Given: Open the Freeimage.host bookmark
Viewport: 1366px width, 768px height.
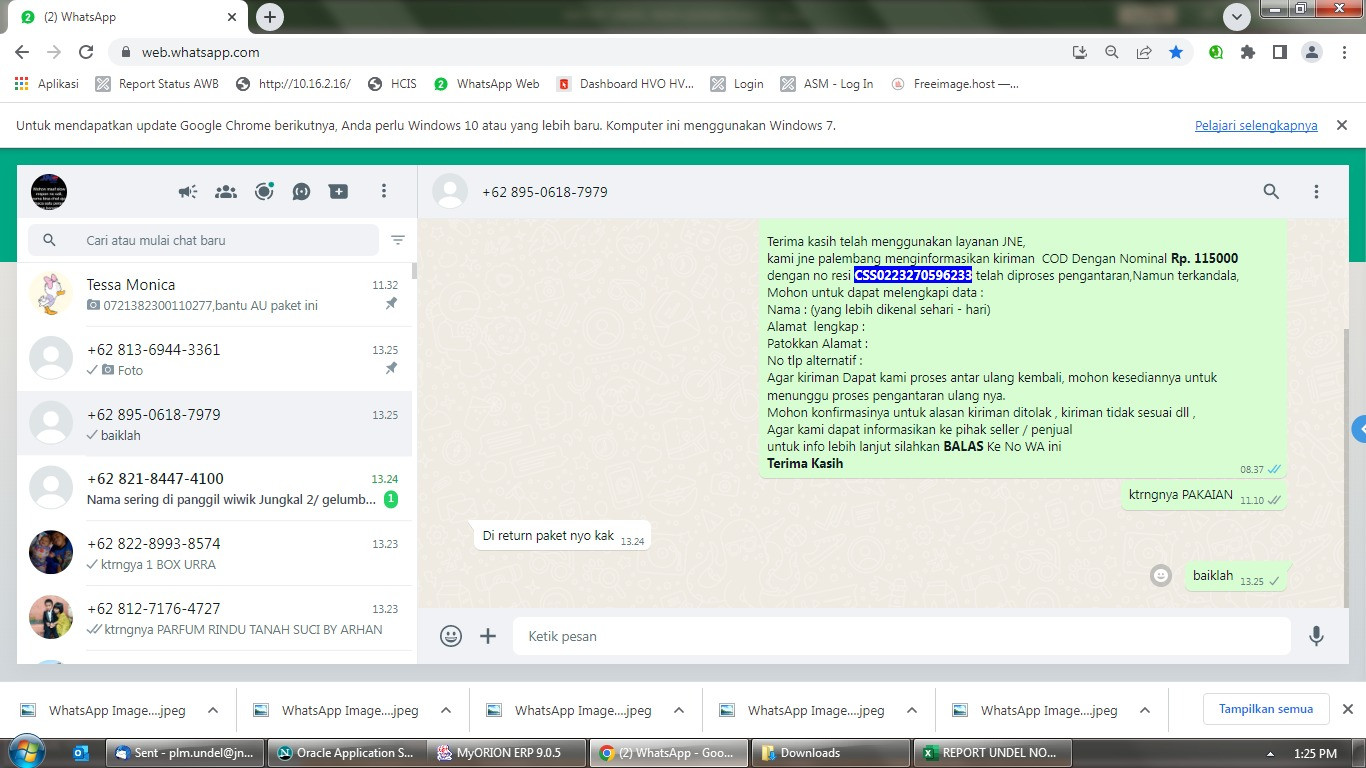Looking at the screenshot, I should [955, 84].
